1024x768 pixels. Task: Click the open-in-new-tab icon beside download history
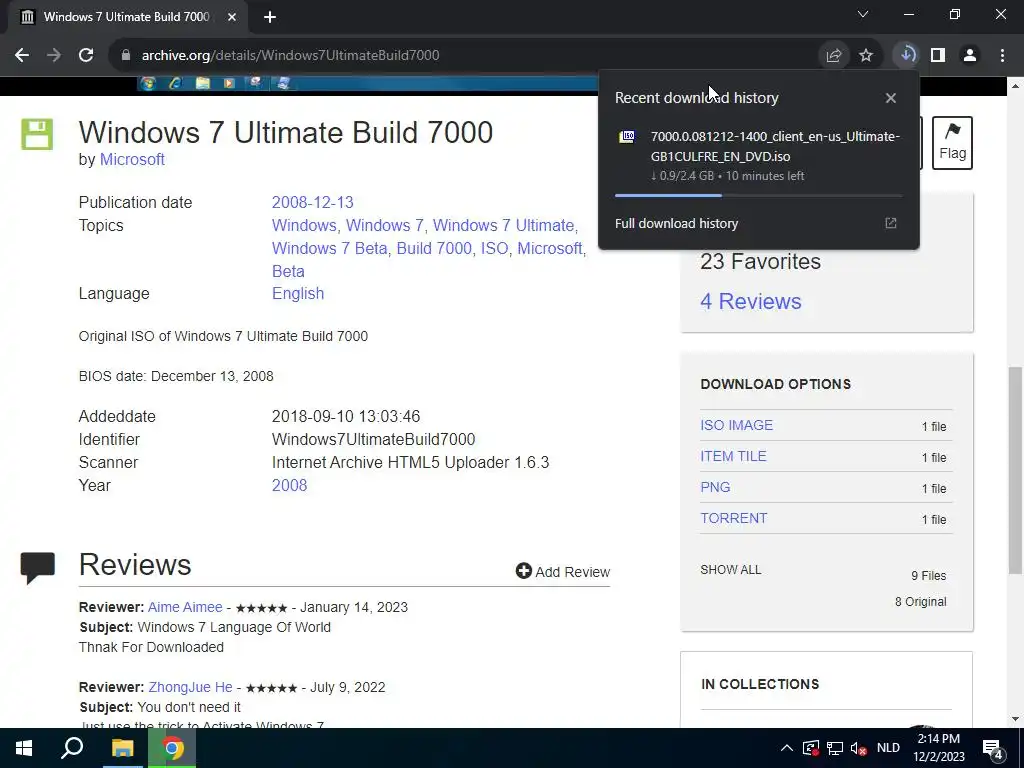(891, 223)
